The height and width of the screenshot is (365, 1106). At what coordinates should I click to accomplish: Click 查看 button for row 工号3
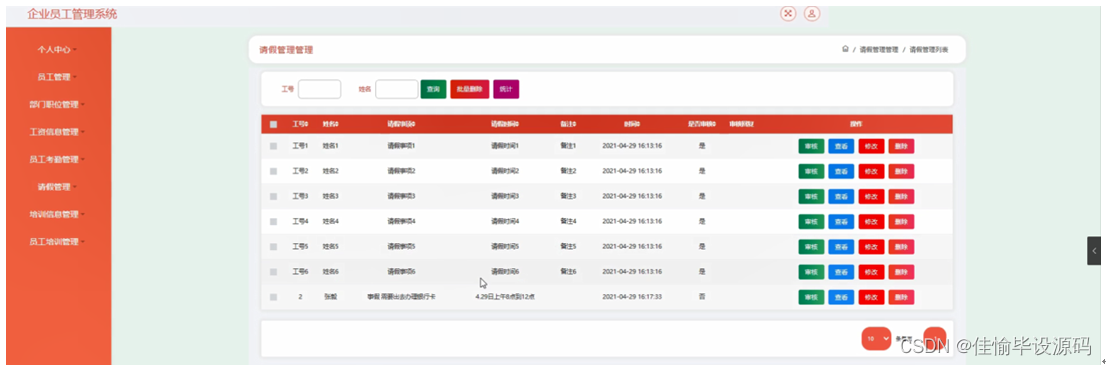[x=841, y=196]
